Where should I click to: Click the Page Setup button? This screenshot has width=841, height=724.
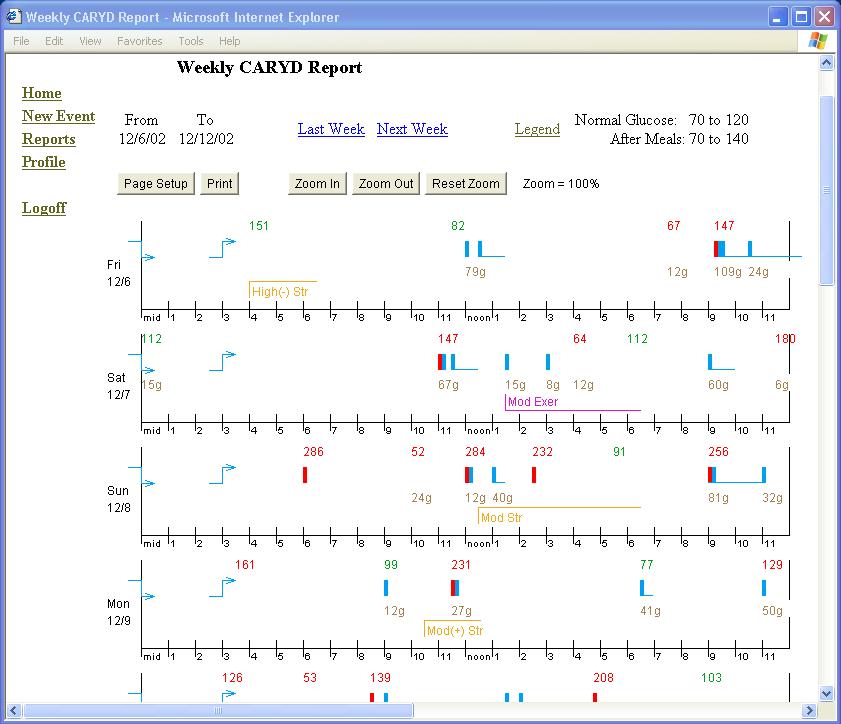(x=156, y=183)
